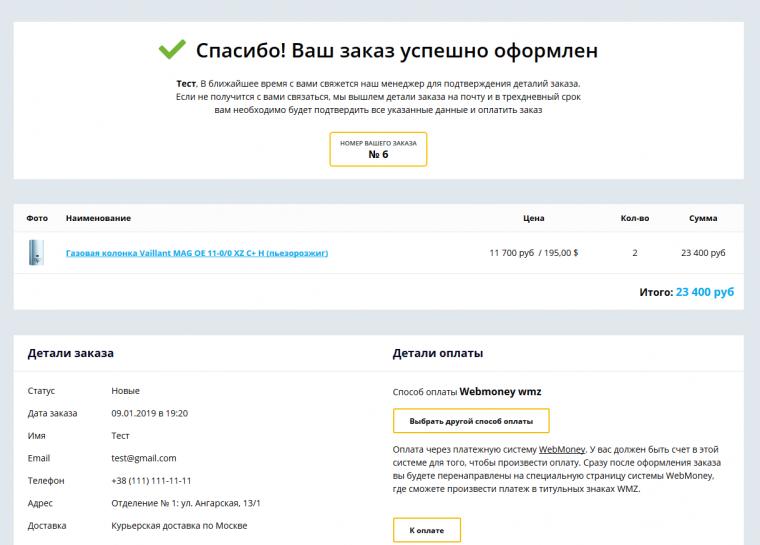Click the order number box № 6
Viewport: 760px width, 545px height.
coord(378,149)
